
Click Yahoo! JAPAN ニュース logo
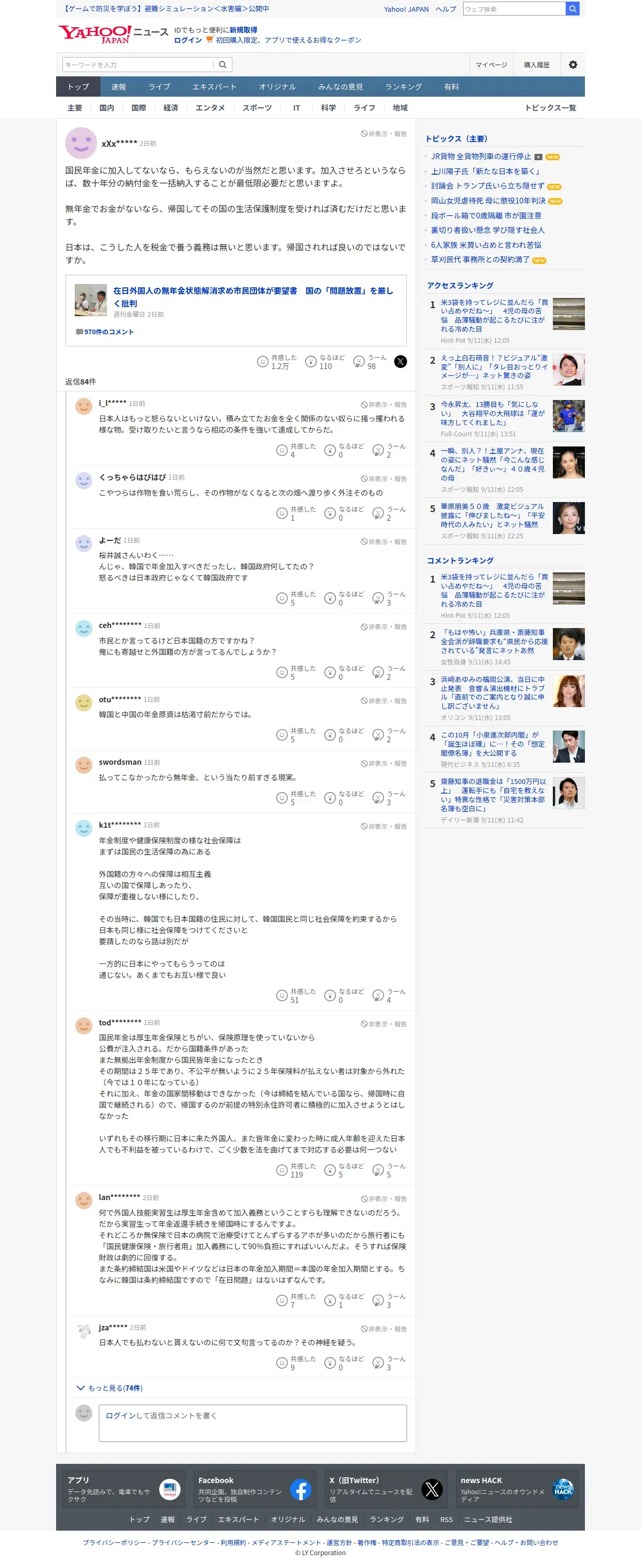[113, 34]
